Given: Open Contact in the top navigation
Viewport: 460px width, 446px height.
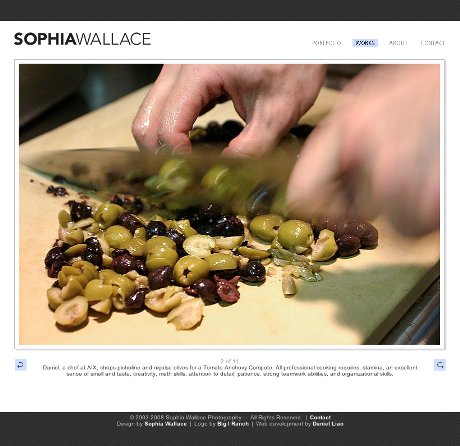Looking at the screenshot, I should tap(433, 43).
